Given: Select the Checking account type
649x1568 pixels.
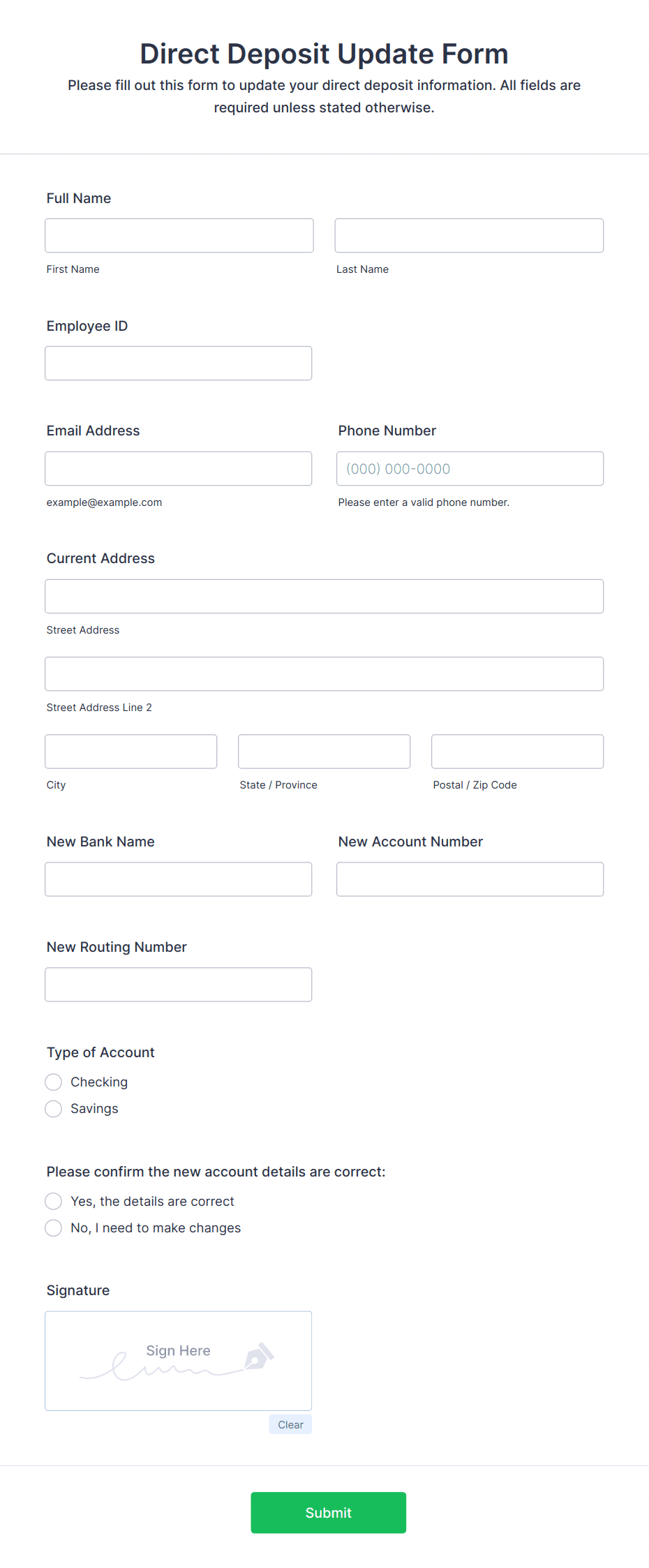Looking at the screenshot, I should click(x=53, y=1082).
